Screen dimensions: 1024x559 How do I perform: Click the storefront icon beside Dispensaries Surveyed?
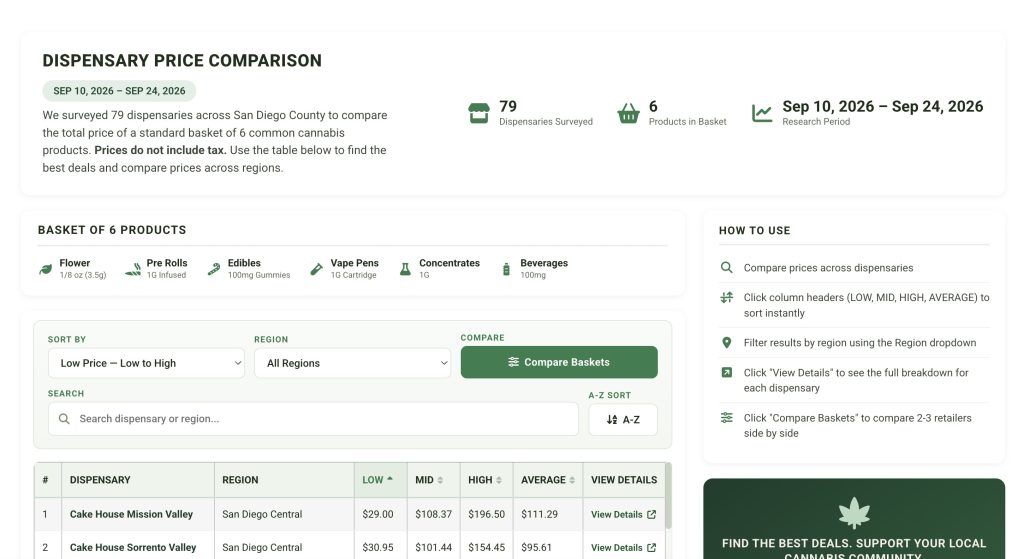(479, 113)
